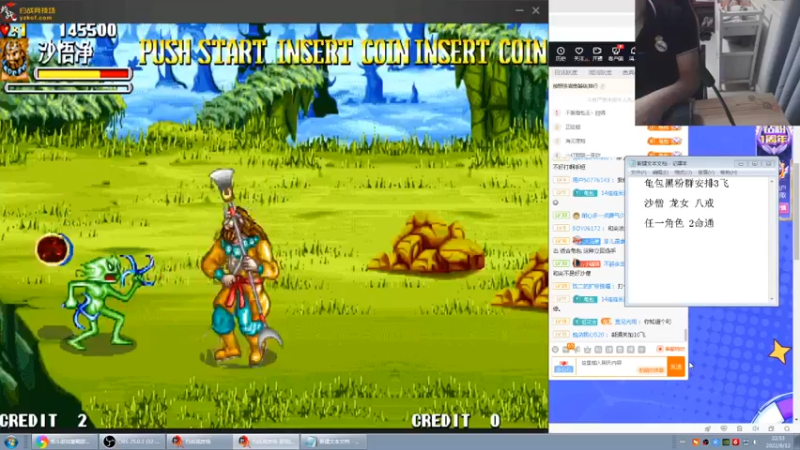Screen dimensions: 800x450
Task: Click the red tray icon in system tray
Action: click(736, 442)
